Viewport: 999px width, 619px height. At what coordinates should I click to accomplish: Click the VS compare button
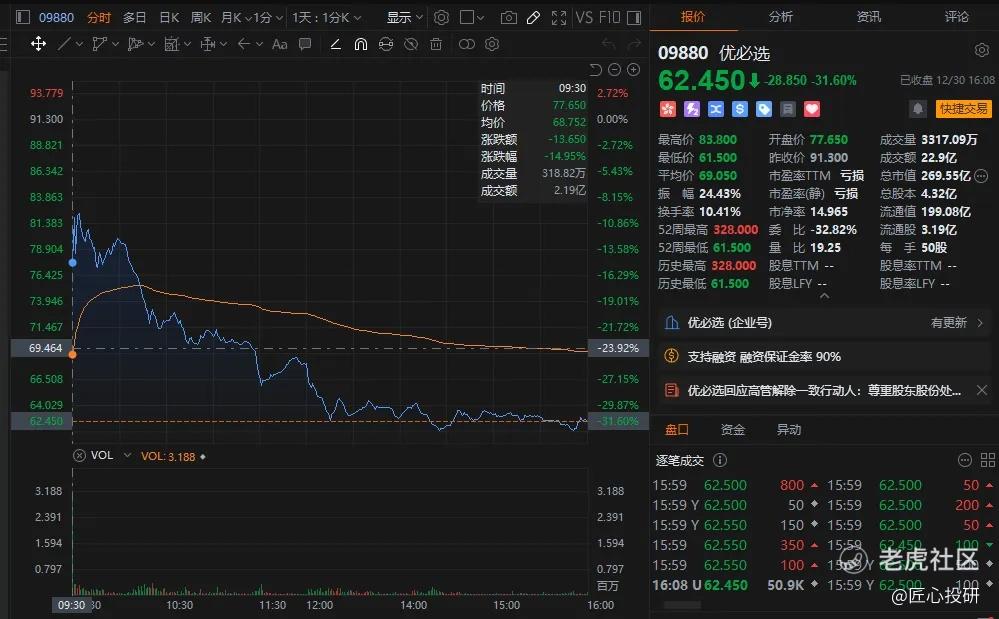coord(584,17)
